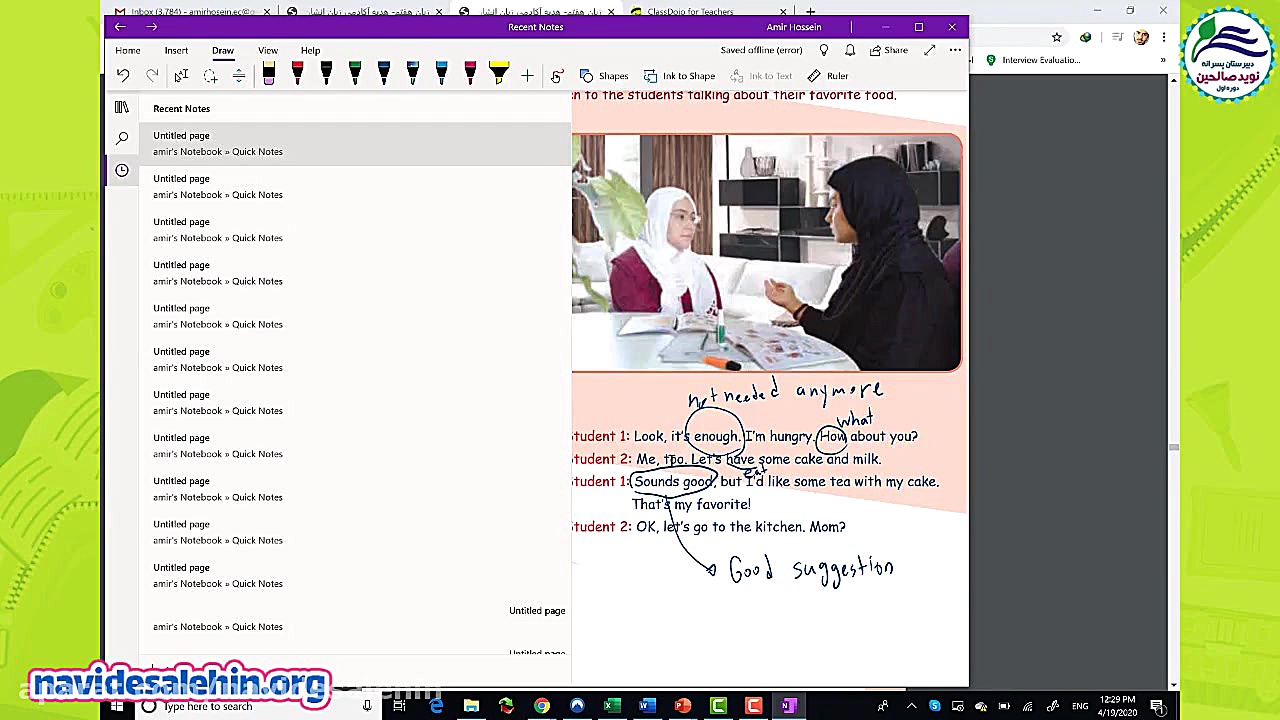Image resolution: width=1280 pixels, height=720 pixels.
Task: Select the text selection cursor tool
Action: [x=181, y=76]
